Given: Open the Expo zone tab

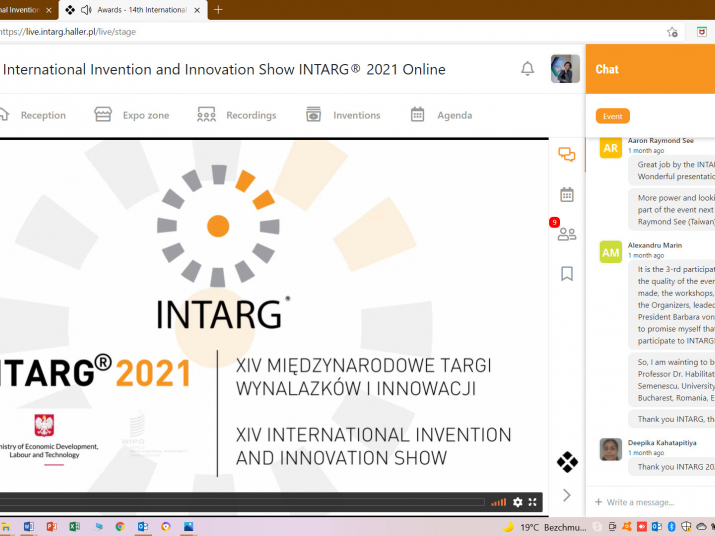Looking at the screenshot, I should pyautogui.click(x=133, y=115).
